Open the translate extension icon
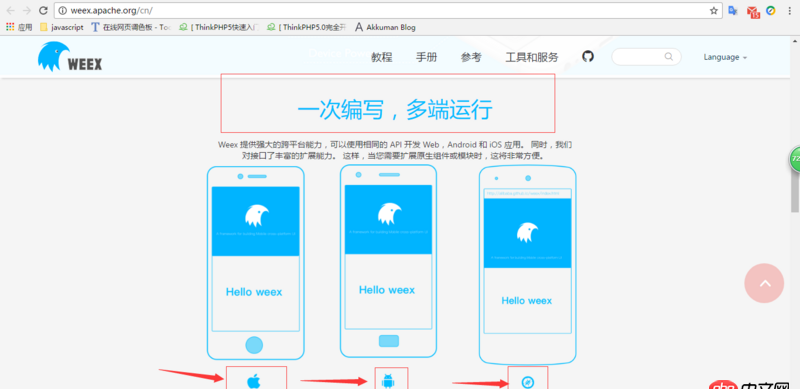Screen dimensions: 800x389 click(x=733, y=10)
